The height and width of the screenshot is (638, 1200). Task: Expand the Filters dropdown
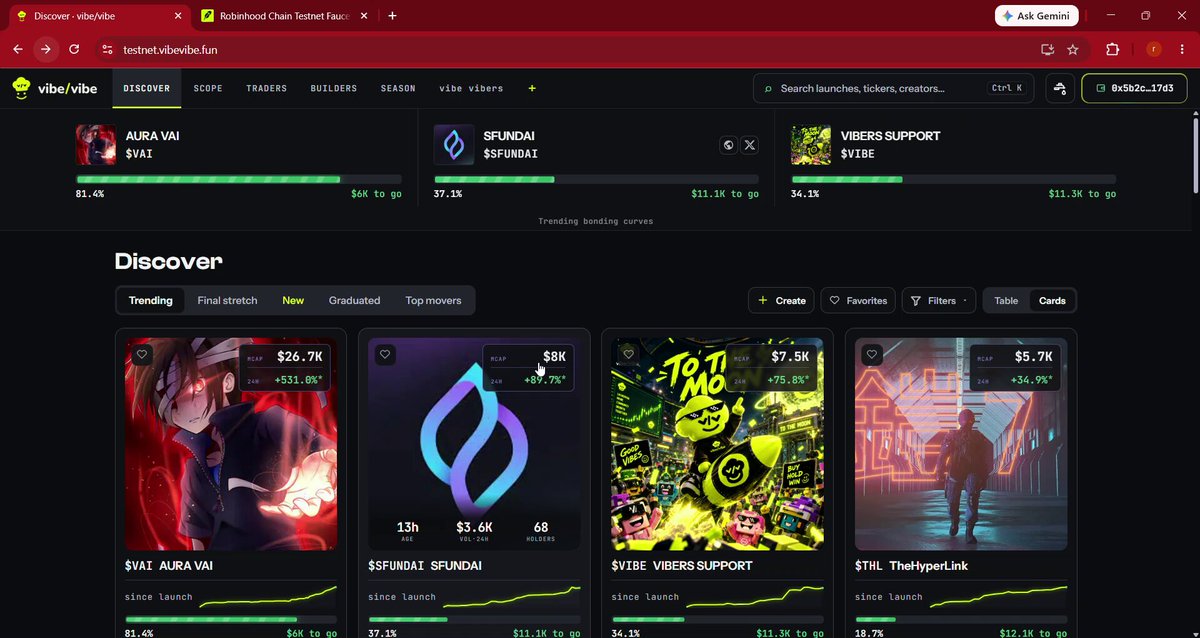pos(939,300)
